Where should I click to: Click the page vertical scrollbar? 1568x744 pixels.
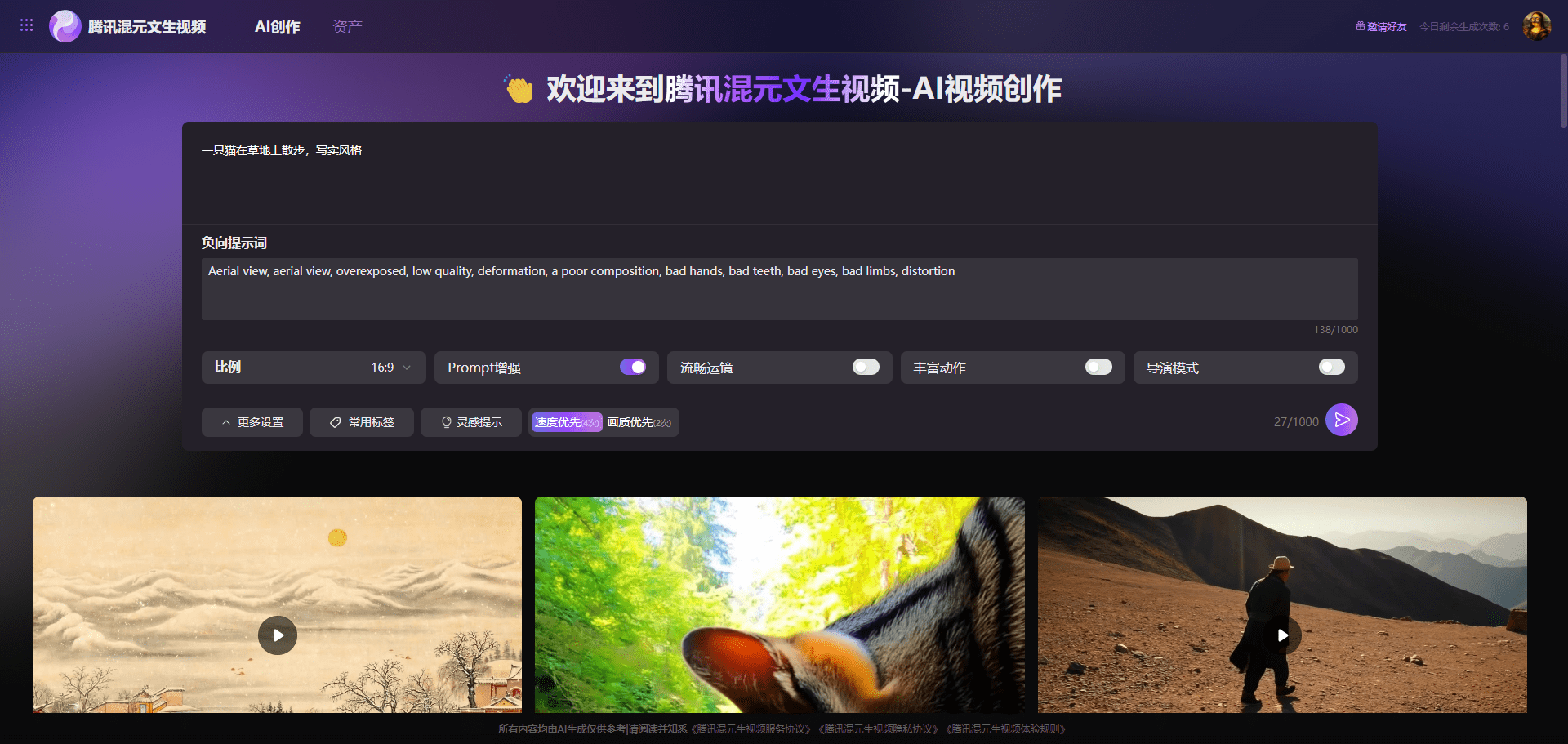click(1563, 91)
